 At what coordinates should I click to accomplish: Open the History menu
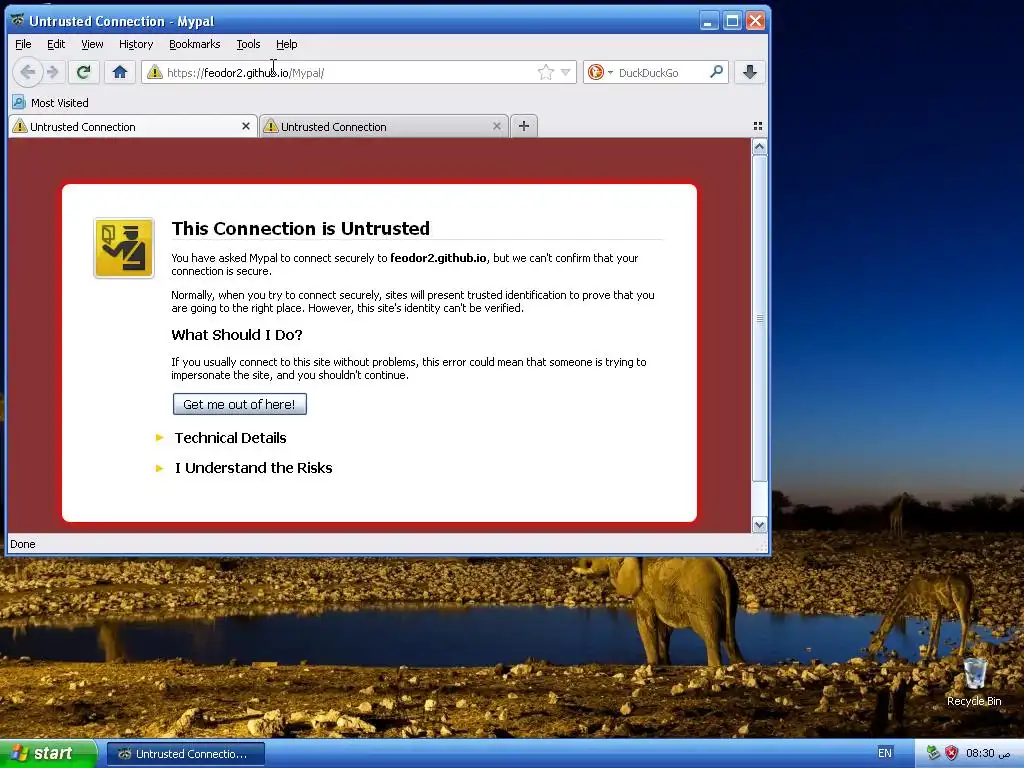[x=136, y=44]
